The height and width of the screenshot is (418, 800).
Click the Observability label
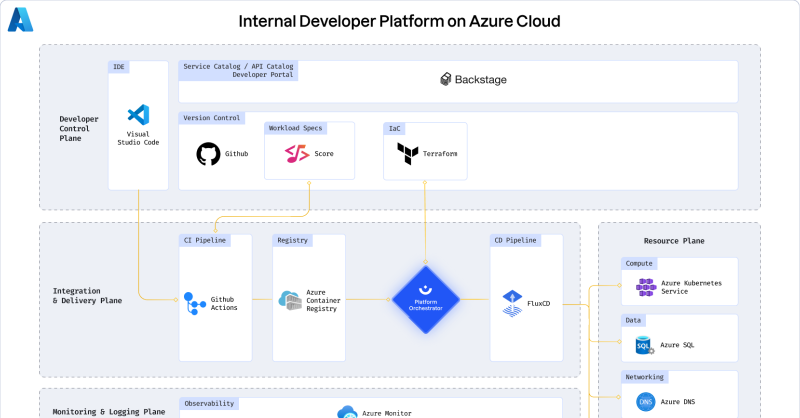(x=209, y=404)
